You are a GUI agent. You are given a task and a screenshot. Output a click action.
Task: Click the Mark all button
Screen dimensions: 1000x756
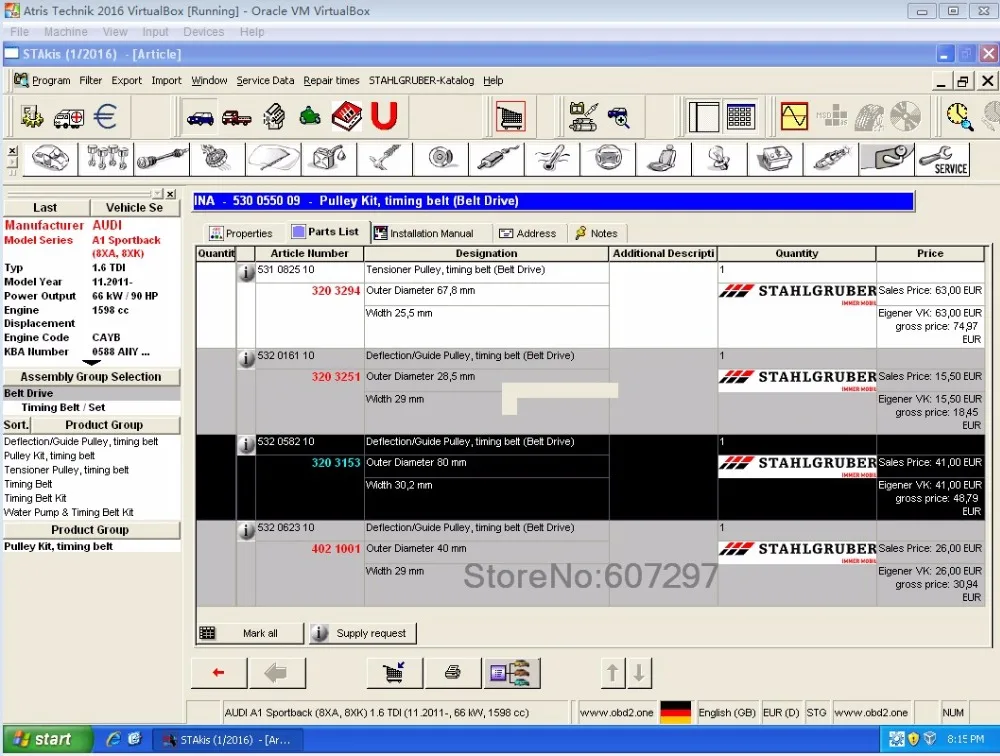tap(250, 633)
